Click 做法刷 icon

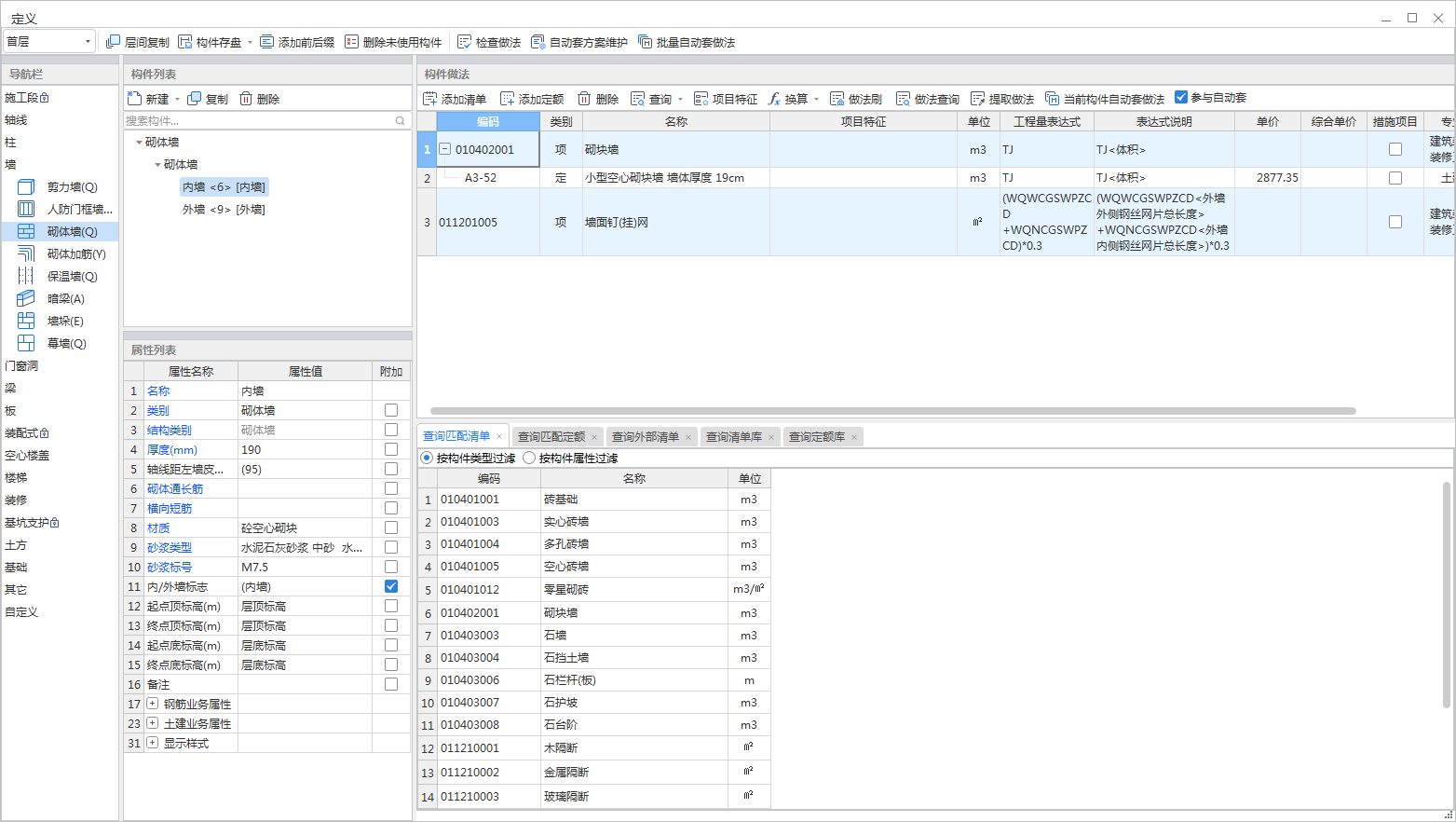[x=837, y=99]
